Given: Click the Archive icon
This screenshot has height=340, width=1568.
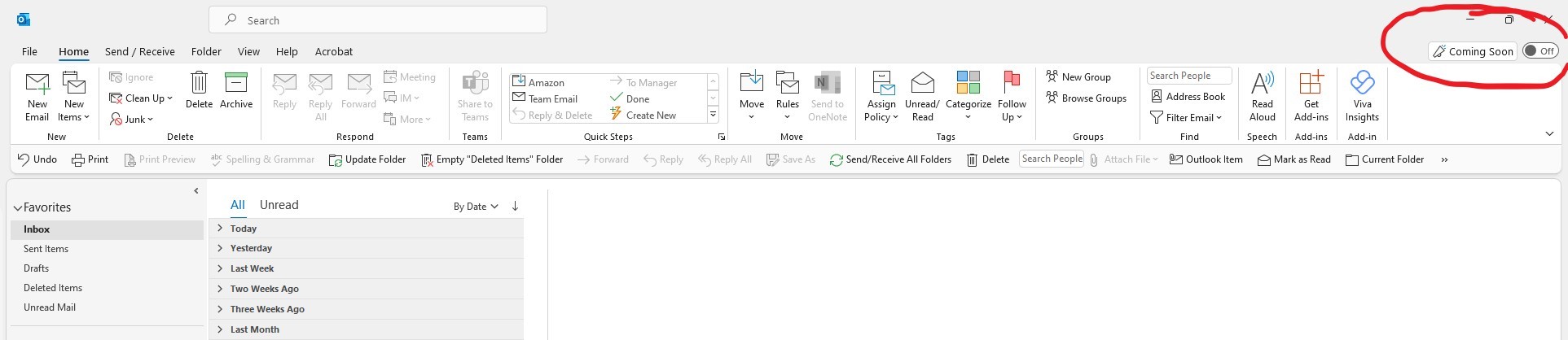Looking at the screenshot, I should 236,83.
